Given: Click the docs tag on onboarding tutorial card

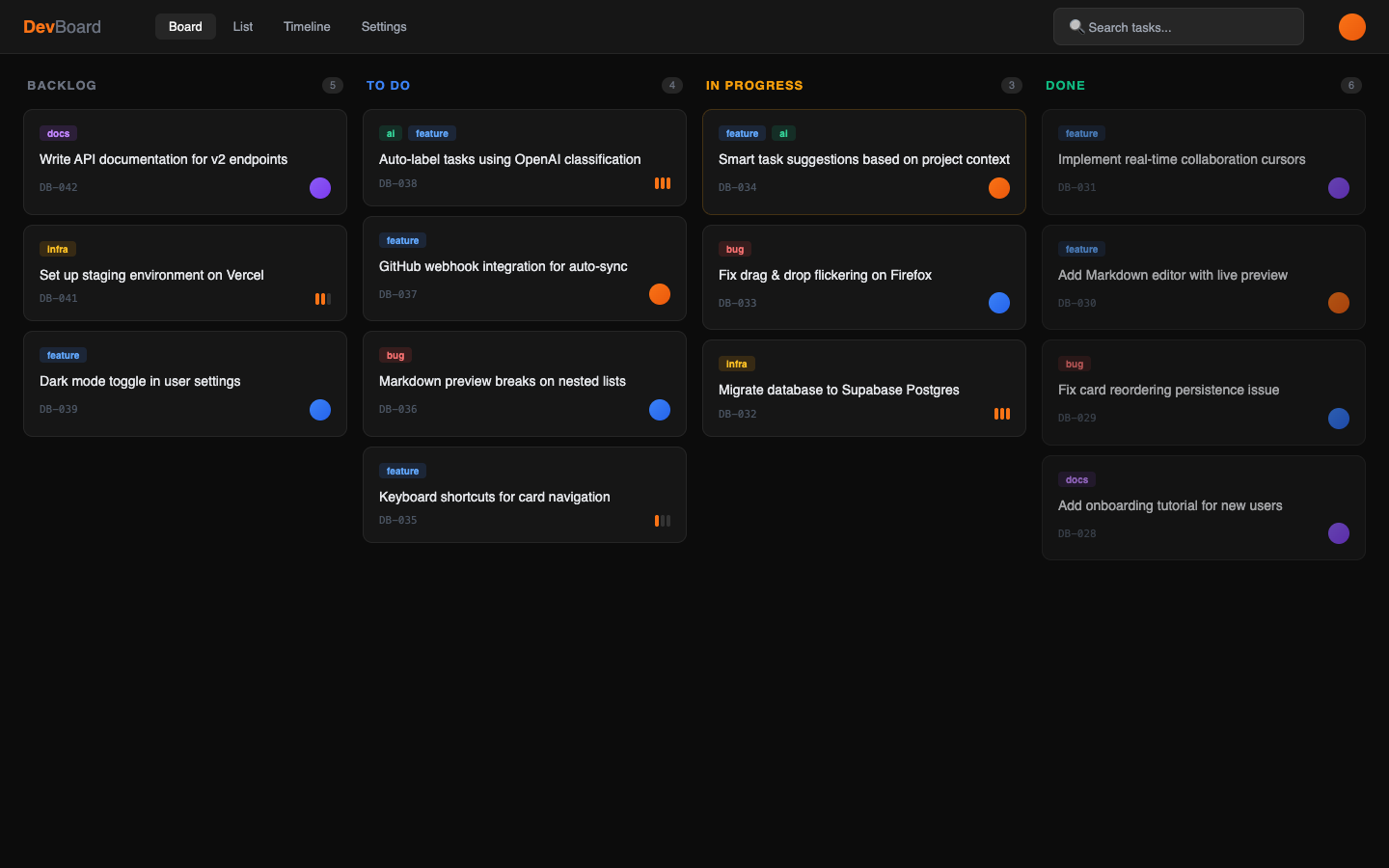Looking at the screenshot, I should pos(1076,480).
